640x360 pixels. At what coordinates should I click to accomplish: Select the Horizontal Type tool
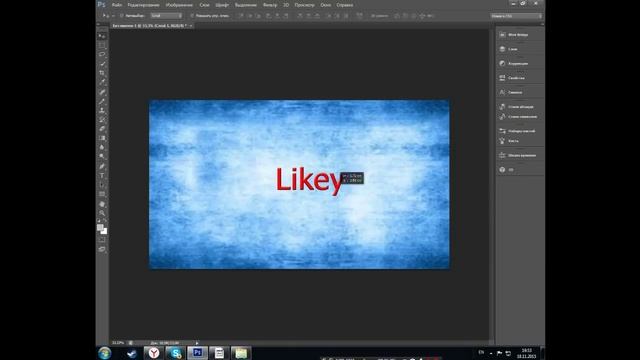click(x=102, y=176)
